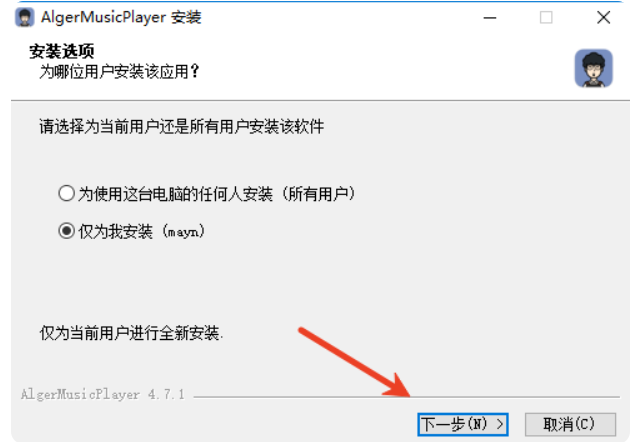Click the avatar logo in the header
This screenshot has width=638, height=442.
pos(594,68)
